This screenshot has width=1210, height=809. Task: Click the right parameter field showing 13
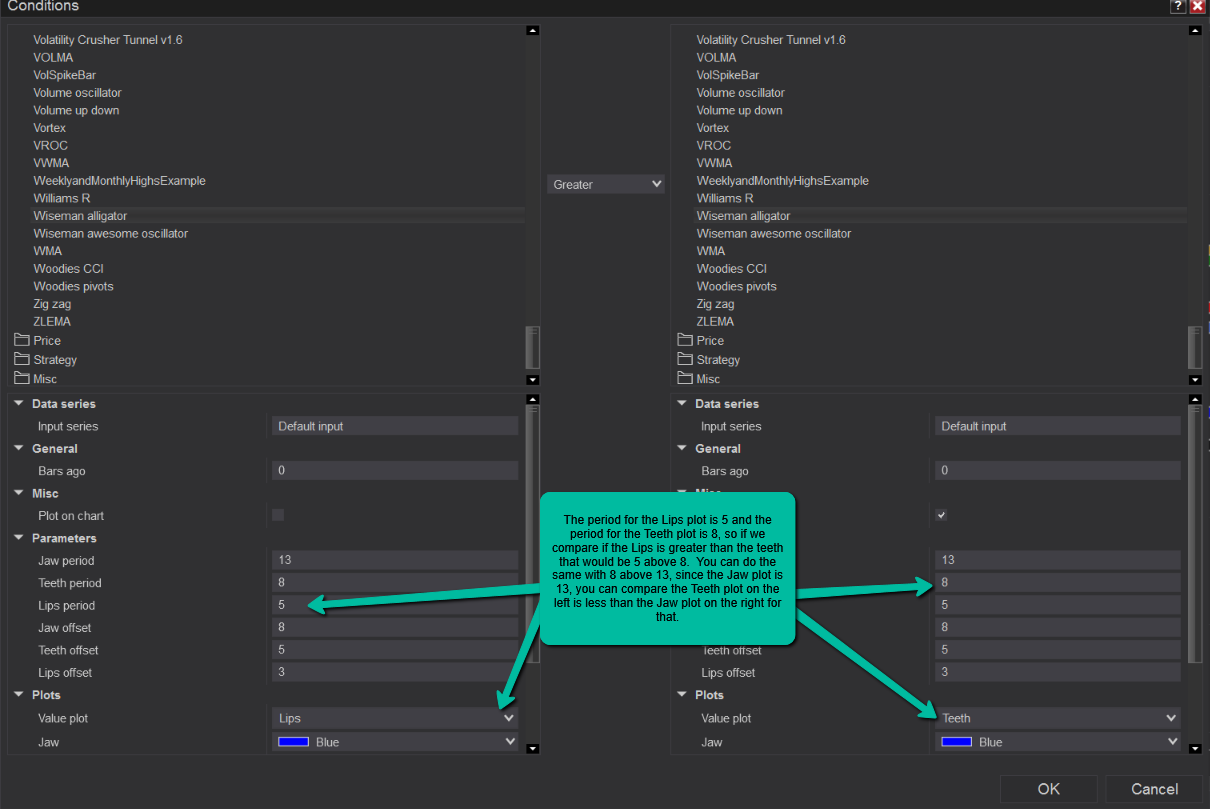point(1058,560)
